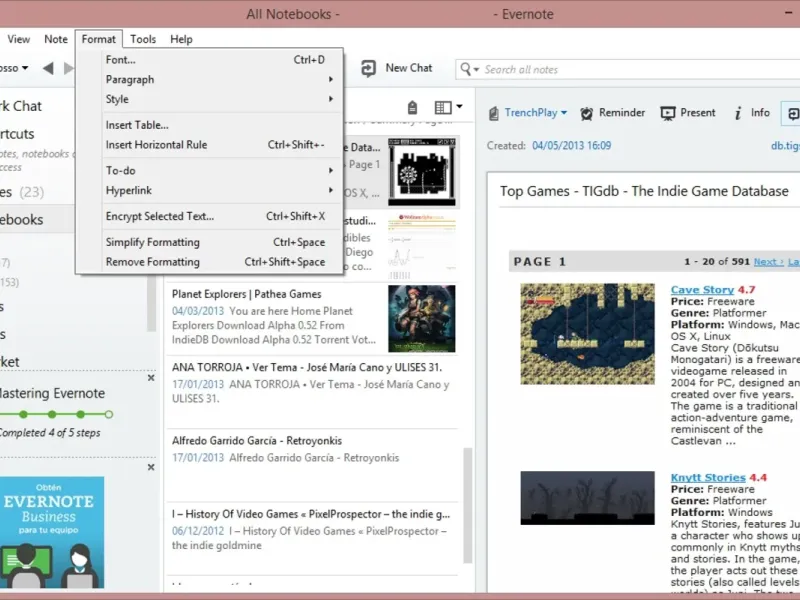The width and height of the screenshot is (800, 600).
Task: Click the Reminder button
Action: [613, 113]
